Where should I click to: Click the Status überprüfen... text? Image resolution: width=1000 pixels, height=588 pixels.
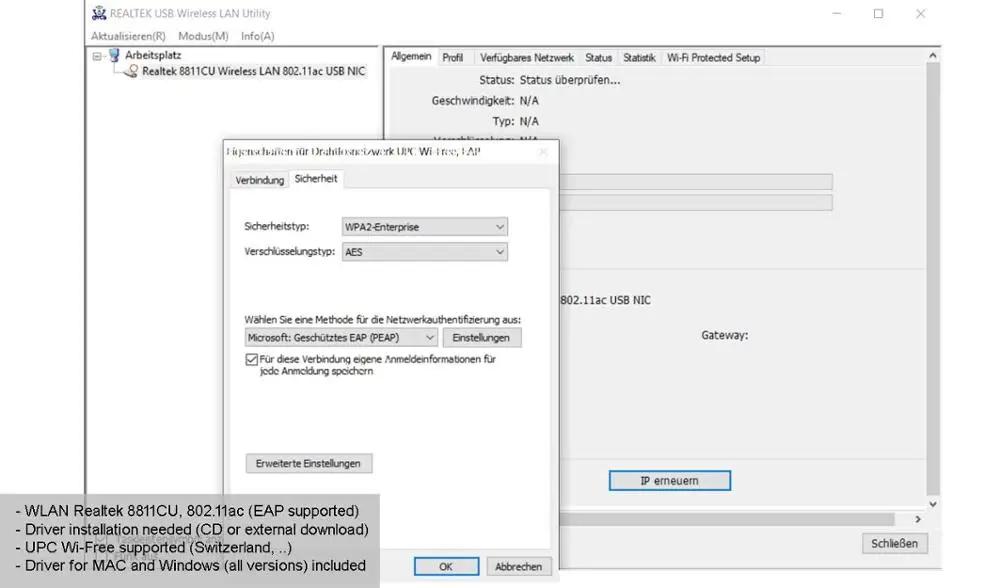[x=570, y=80]
